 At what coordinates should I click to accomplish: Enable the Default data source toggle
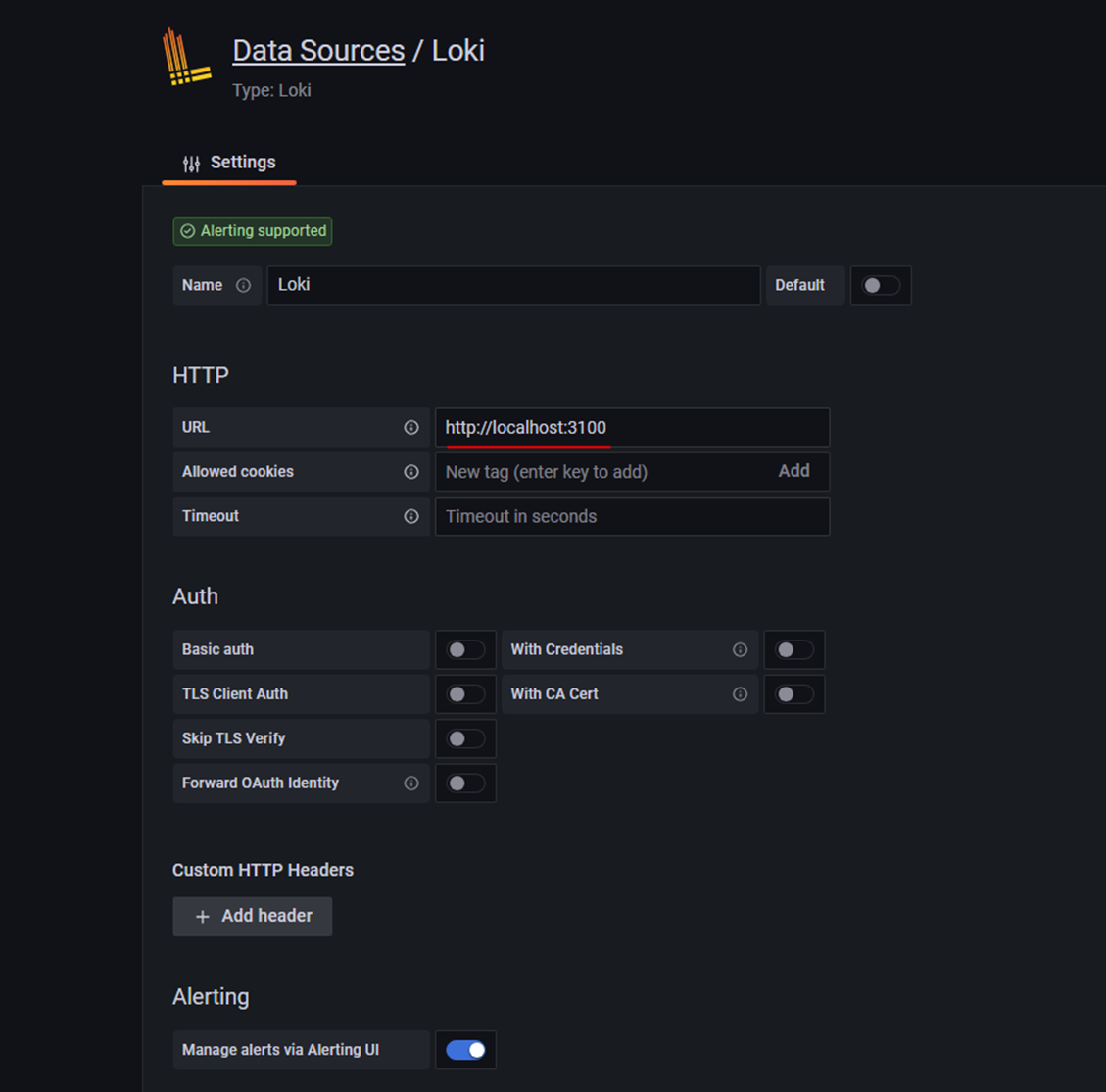pos(880,286)
